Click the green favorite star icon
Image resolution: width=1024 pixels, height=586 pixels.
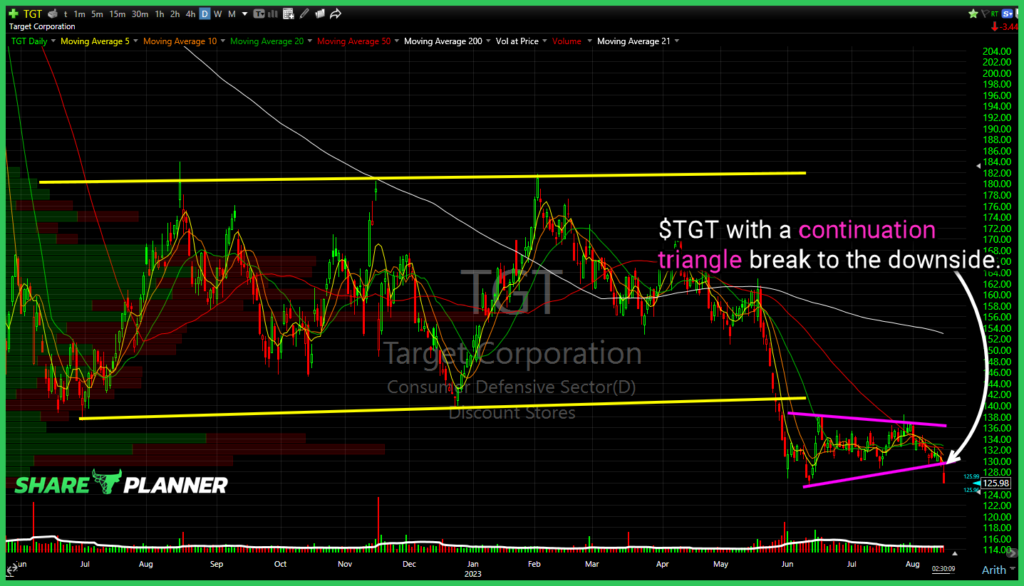click(971, 14)
